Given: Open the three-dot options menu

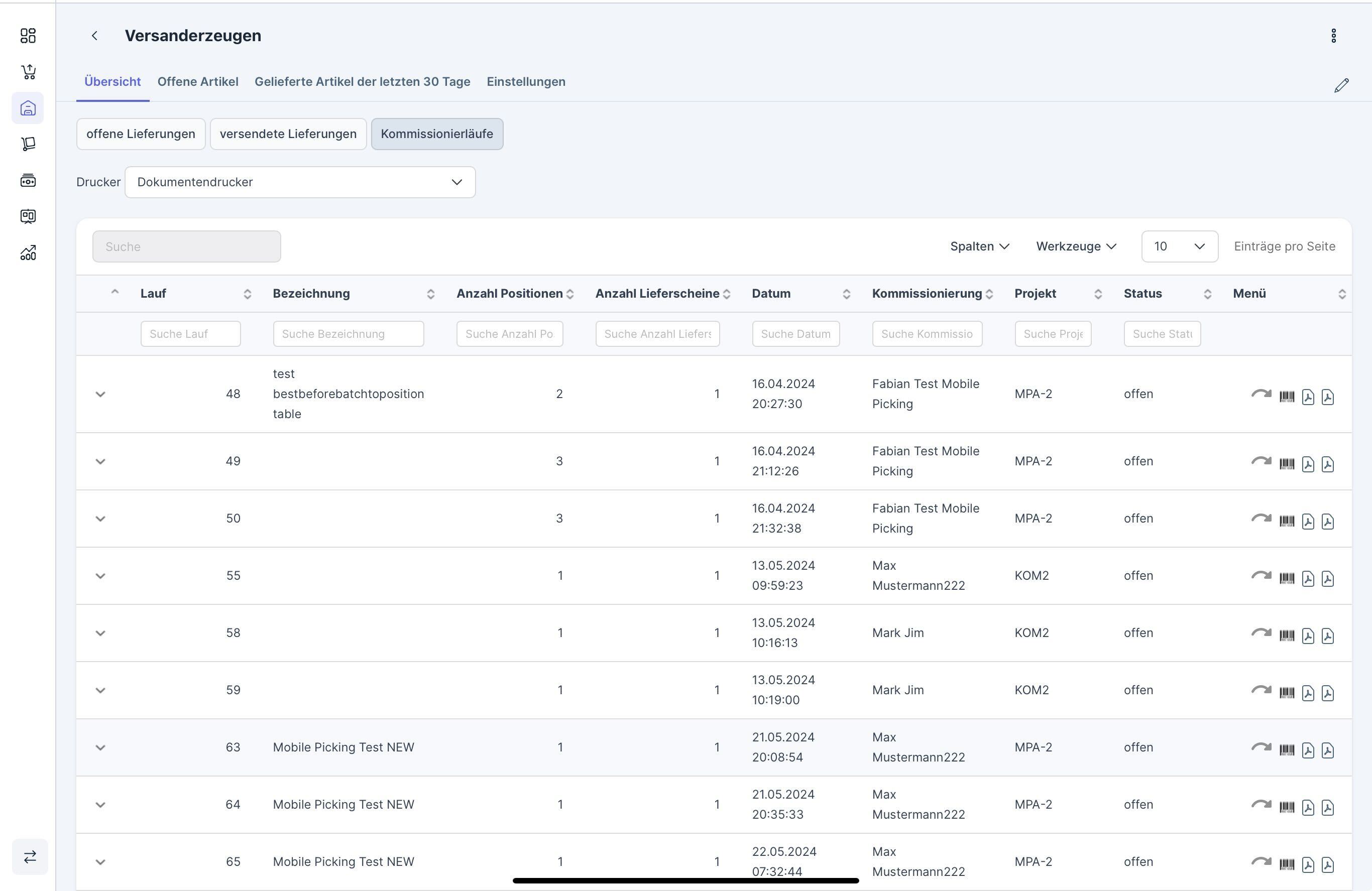Looking at the screenshot, I should (x=1333, y=36).
